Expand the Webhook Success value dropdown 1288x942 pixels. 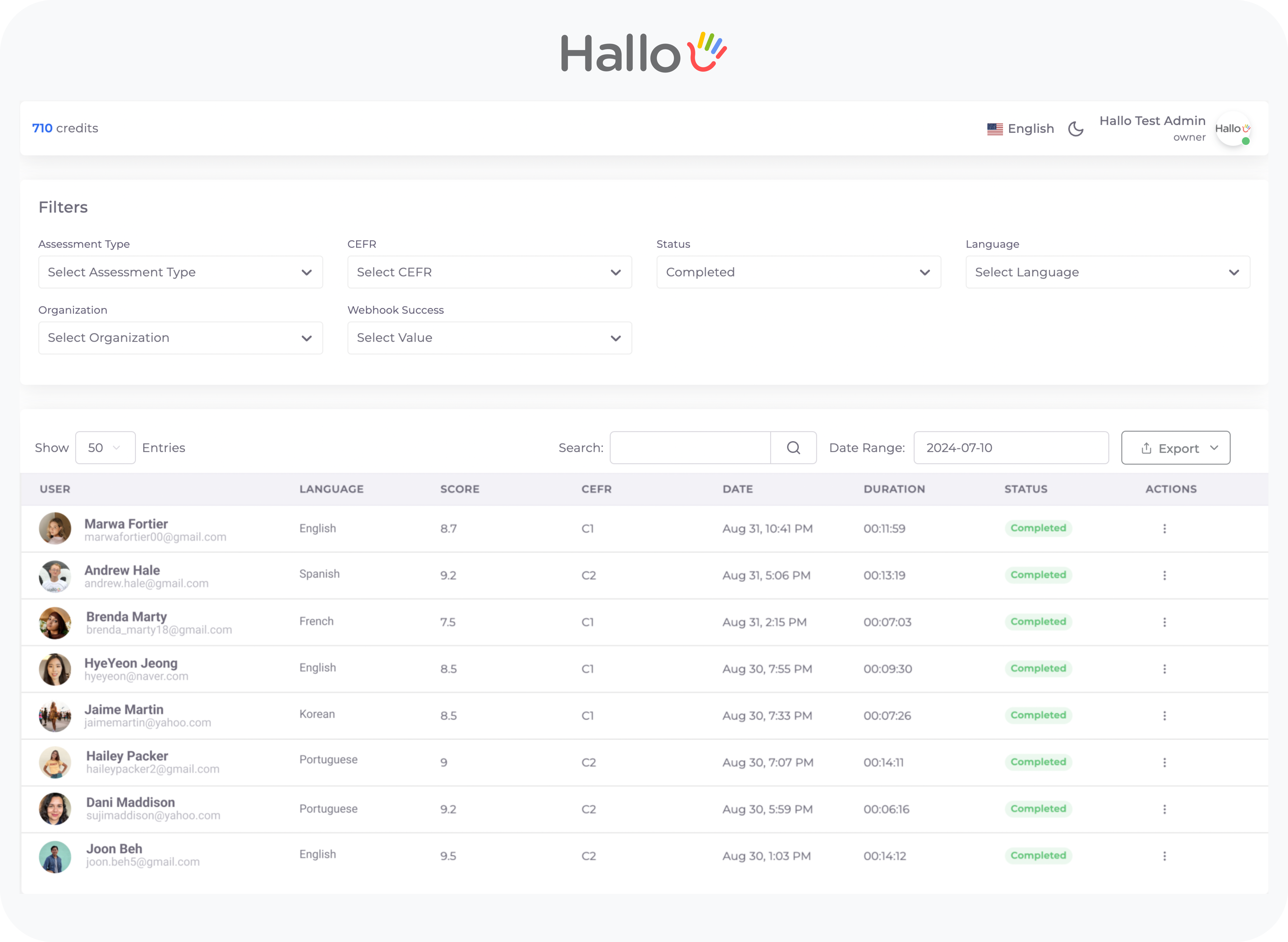[x=490, y=337]
